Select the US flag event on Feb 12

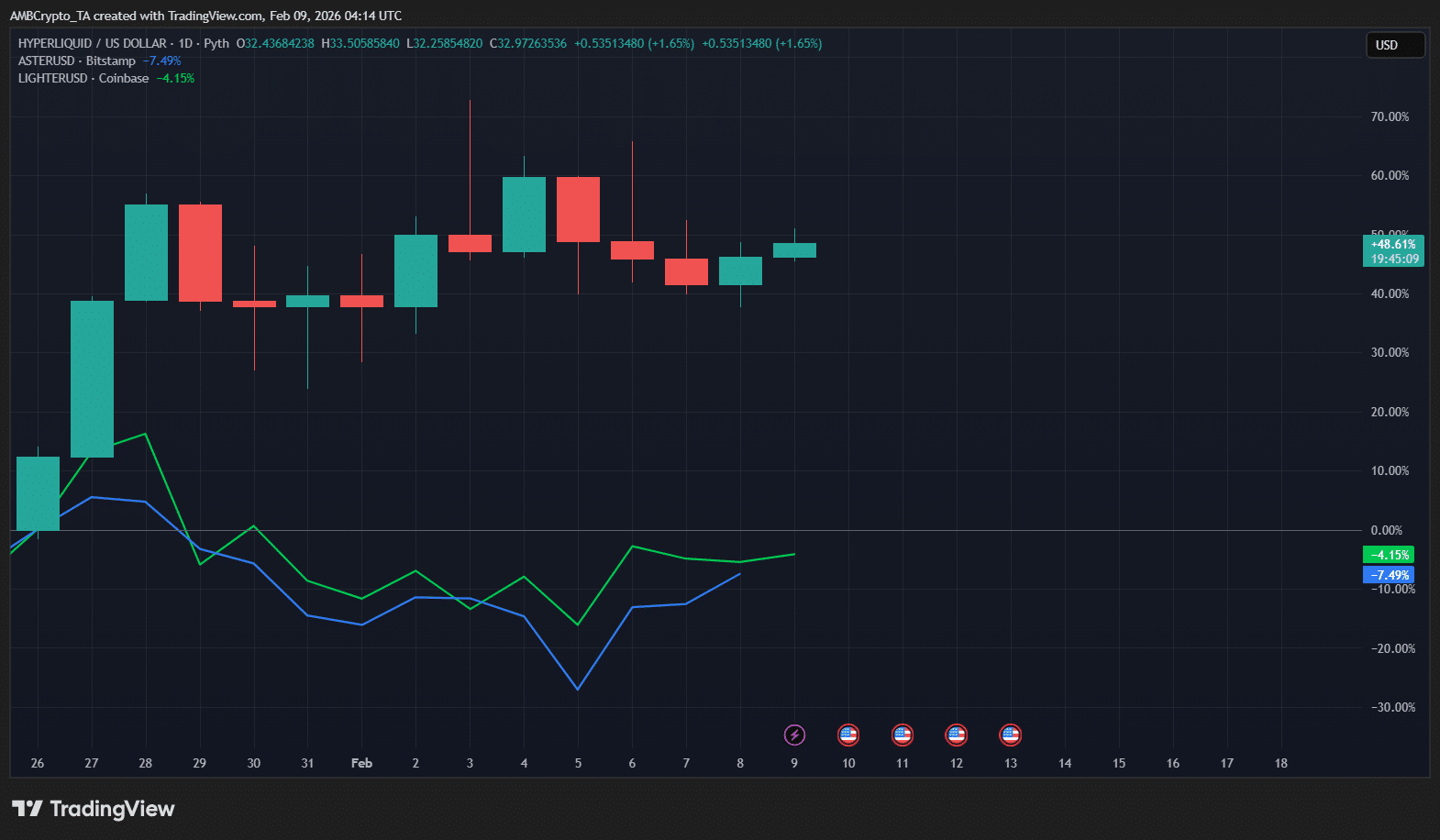click(x=957, y=735)
